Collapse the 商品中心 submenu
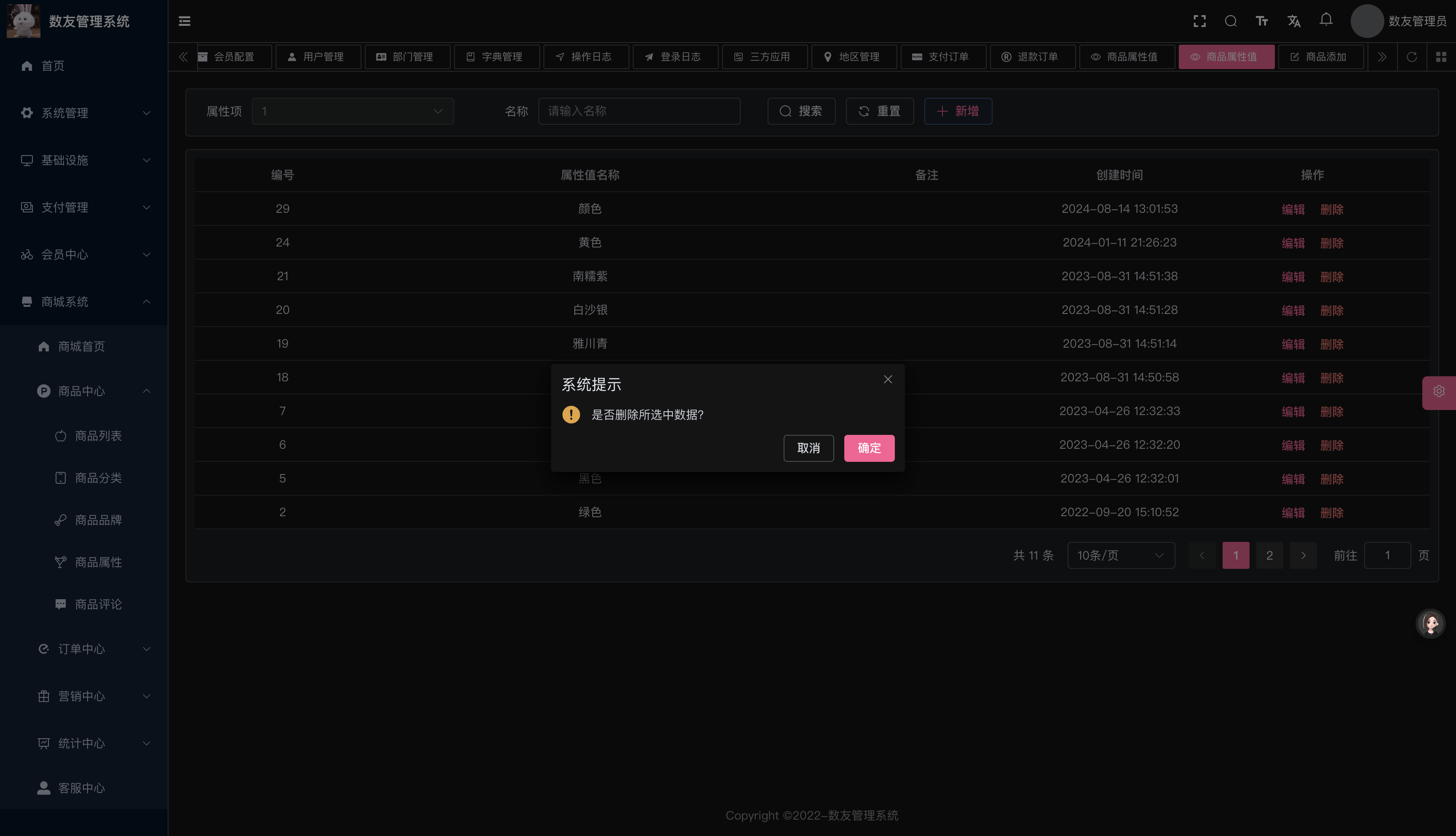The height and width of the screenshot is (836, 1456). point(84,391)
